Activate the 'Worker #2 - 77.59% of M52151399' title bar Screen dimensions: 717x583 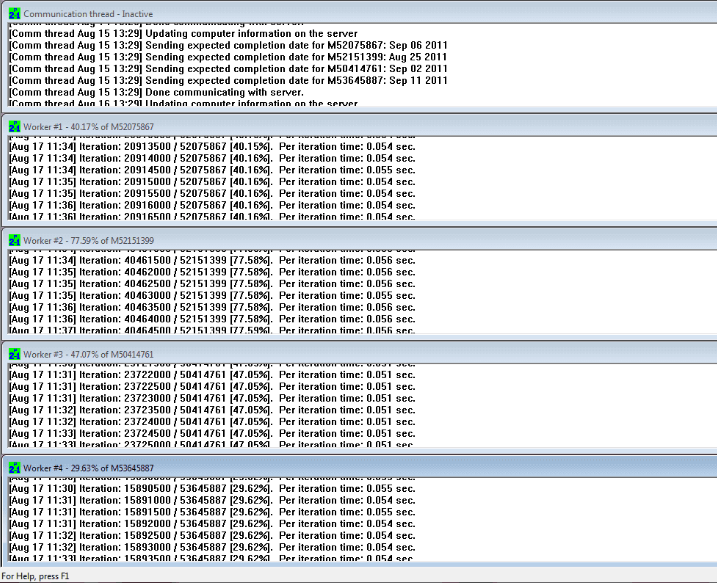(x=360, y=241)
